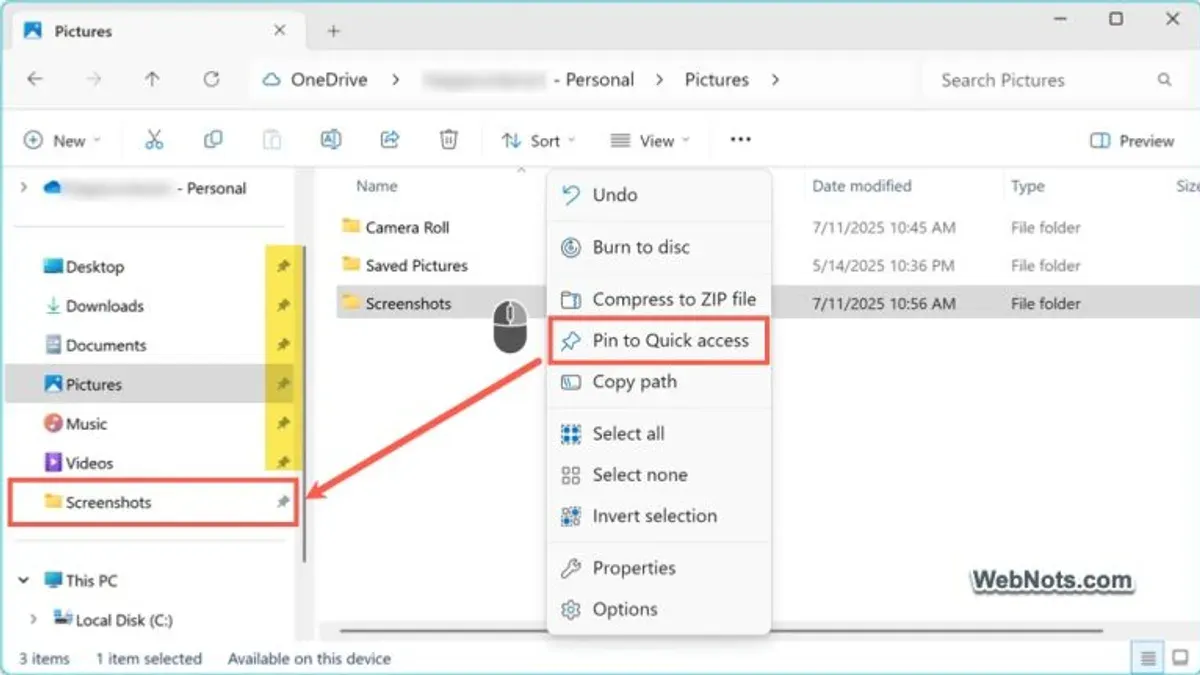Click the Camera Roll folder icon
Screen dimensions: 1200x675
(x=351, y=226)
